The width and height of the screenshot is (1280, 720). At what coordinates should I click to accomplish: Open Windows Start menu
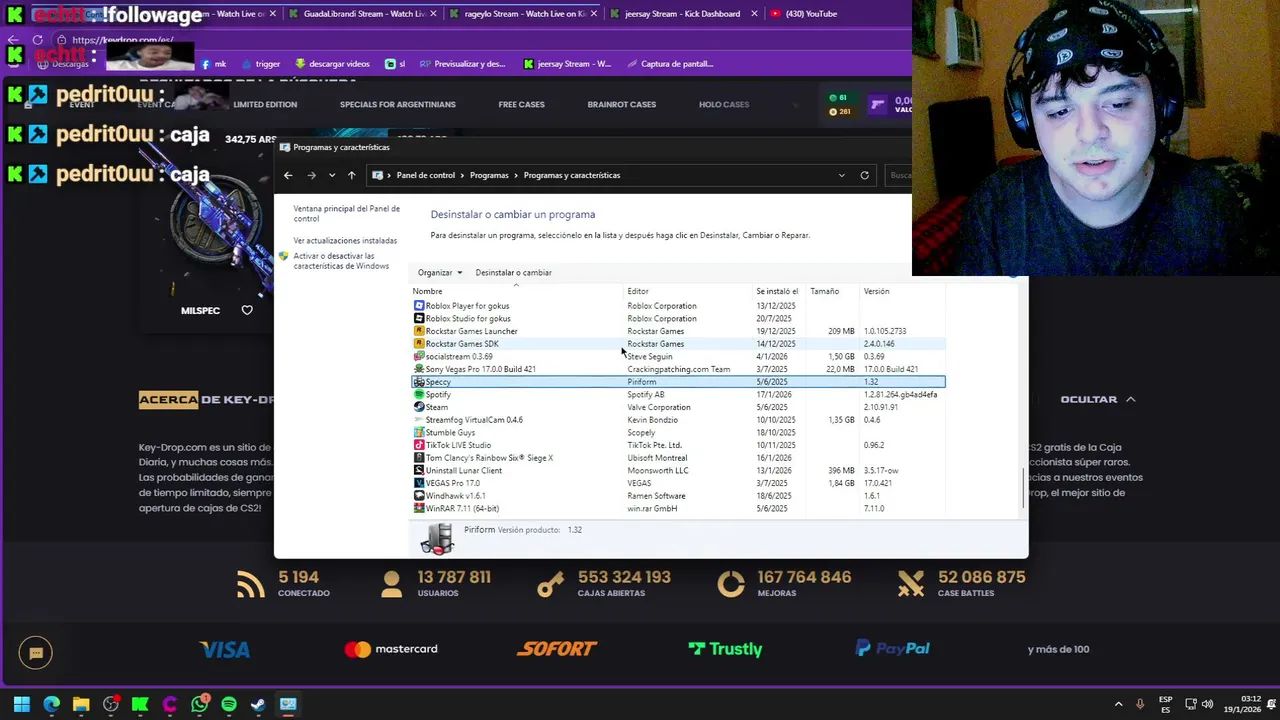21,704
